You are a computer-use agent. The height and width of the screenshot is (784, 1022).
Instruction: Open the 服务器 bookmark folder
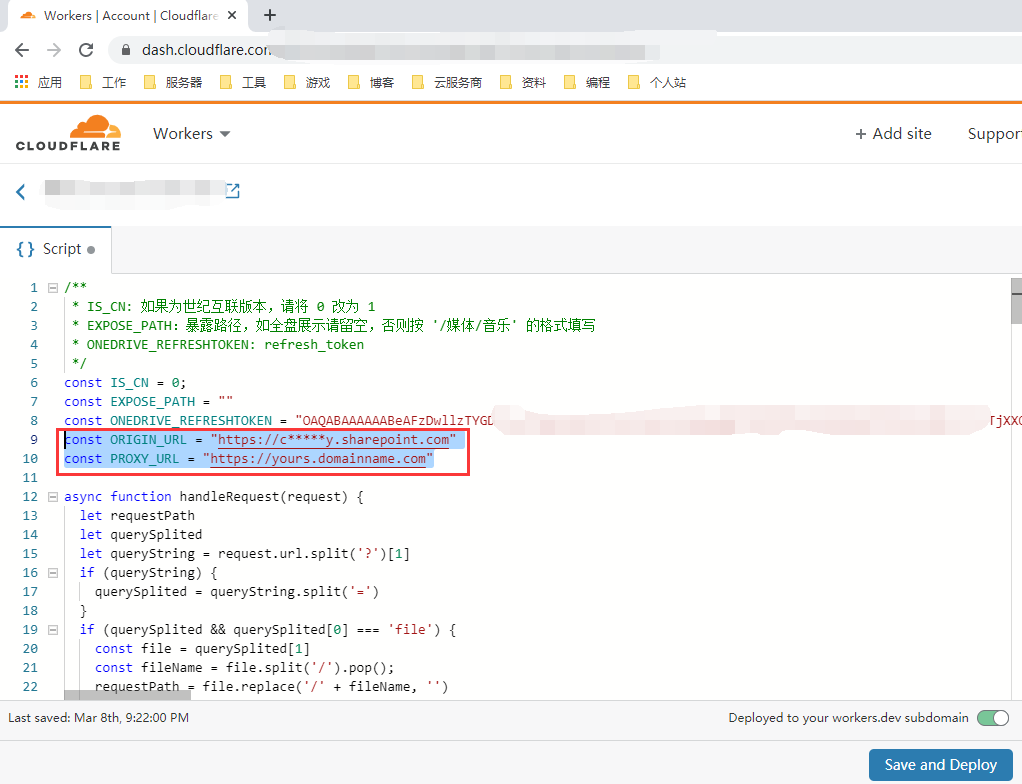[x=173, y=82]
